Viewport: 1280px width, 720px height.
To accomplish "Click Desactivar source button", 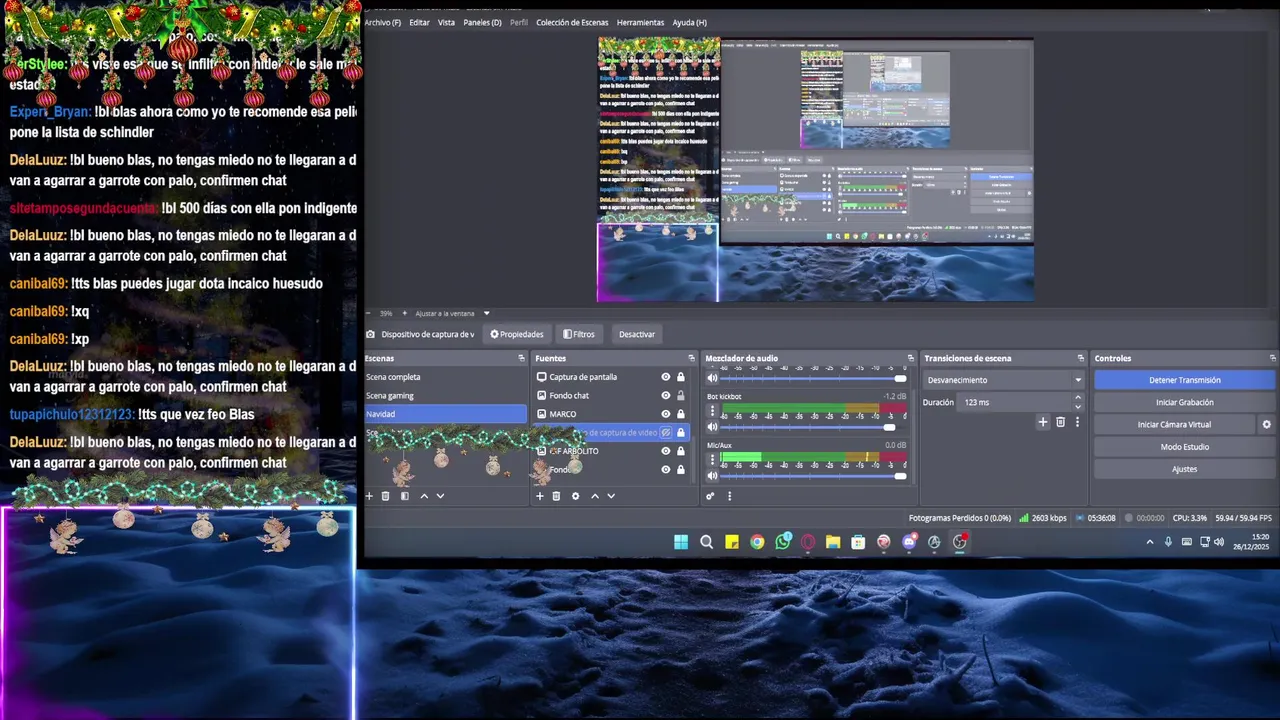I will (637, 334).
